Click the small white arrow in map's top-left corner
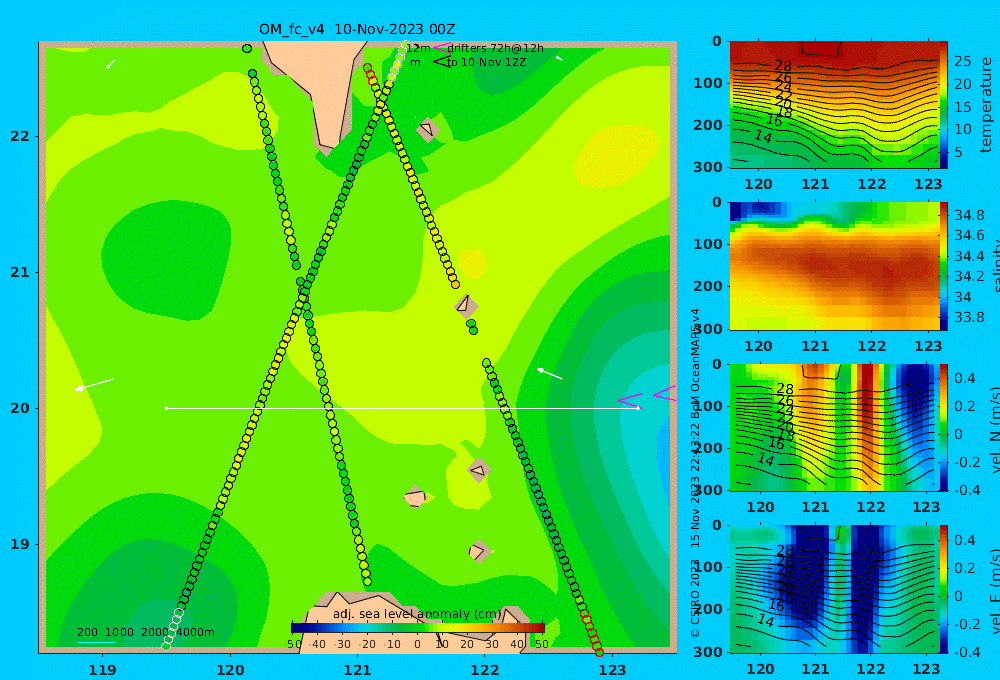This screenshot has width=1000, height=680. (x=110, y=64)
